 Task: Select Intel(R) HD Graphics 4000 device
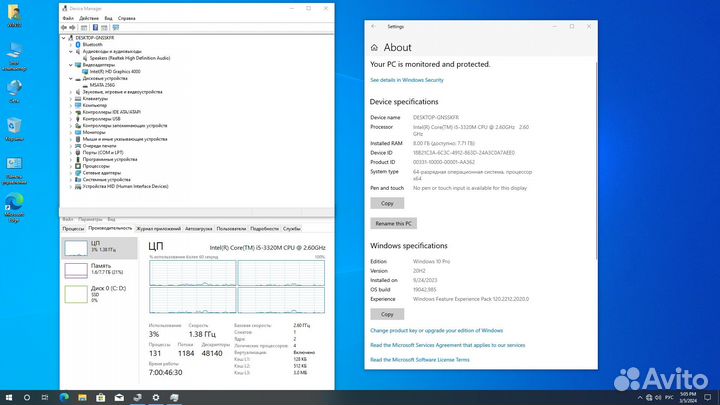pos(115,72)
